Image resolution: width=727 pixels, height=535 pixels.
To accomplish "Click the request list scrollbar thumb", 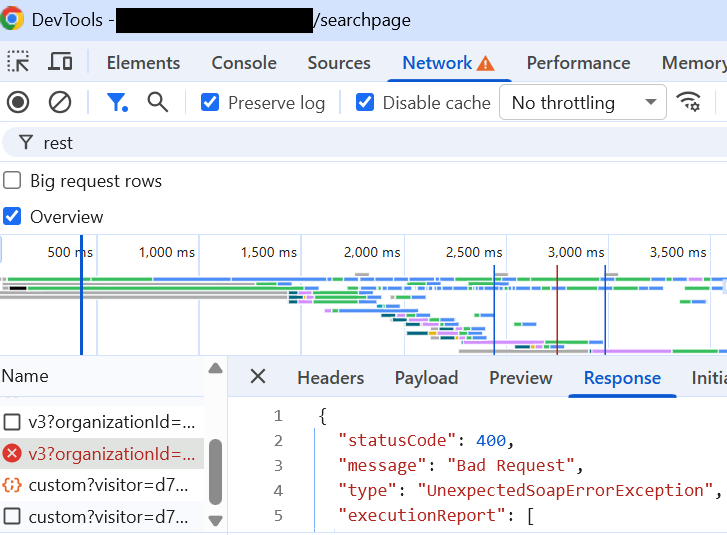I will click(x=215, y=471).
